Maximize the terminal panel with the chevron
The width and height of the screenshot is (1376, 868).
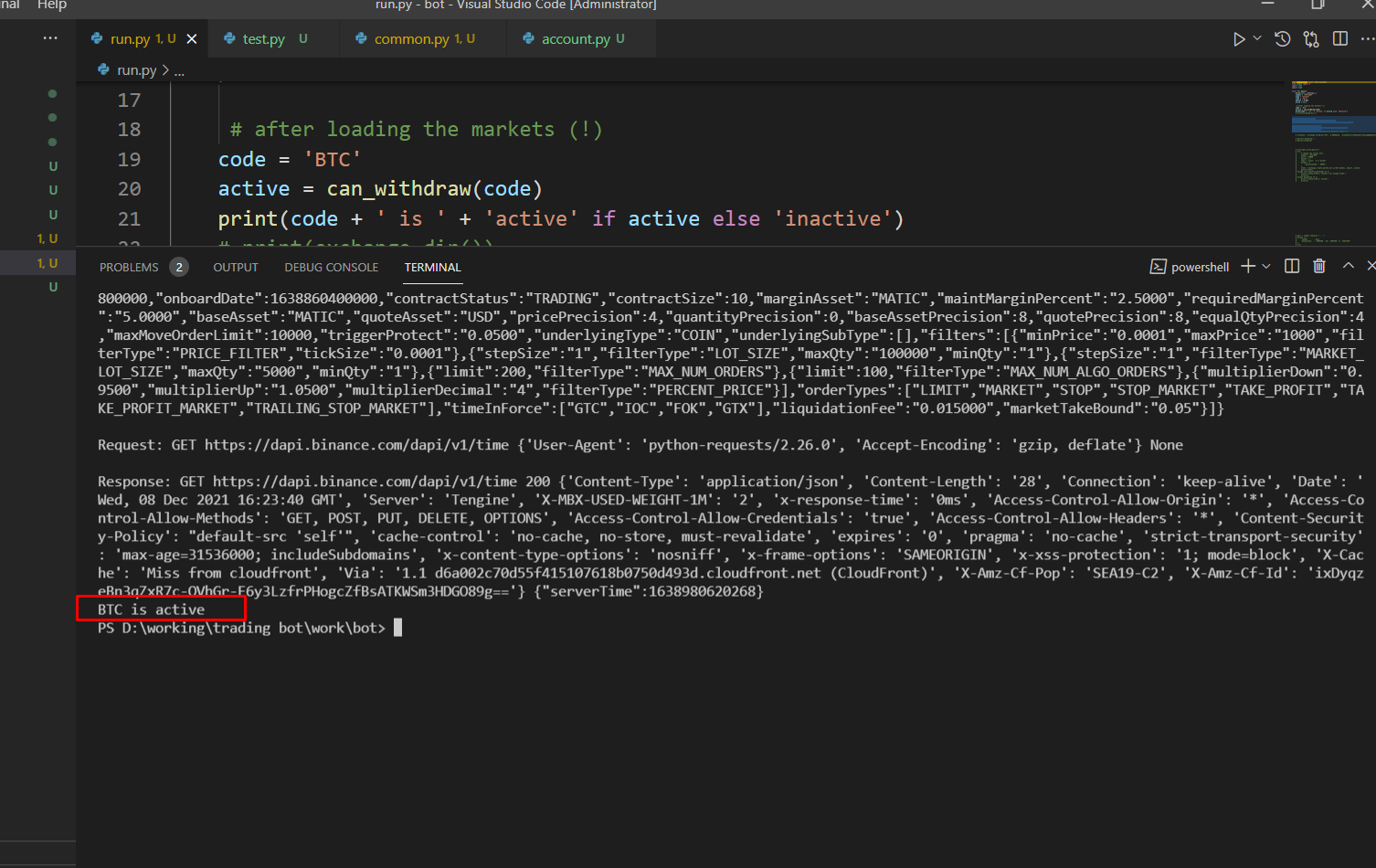[1348, 265]
